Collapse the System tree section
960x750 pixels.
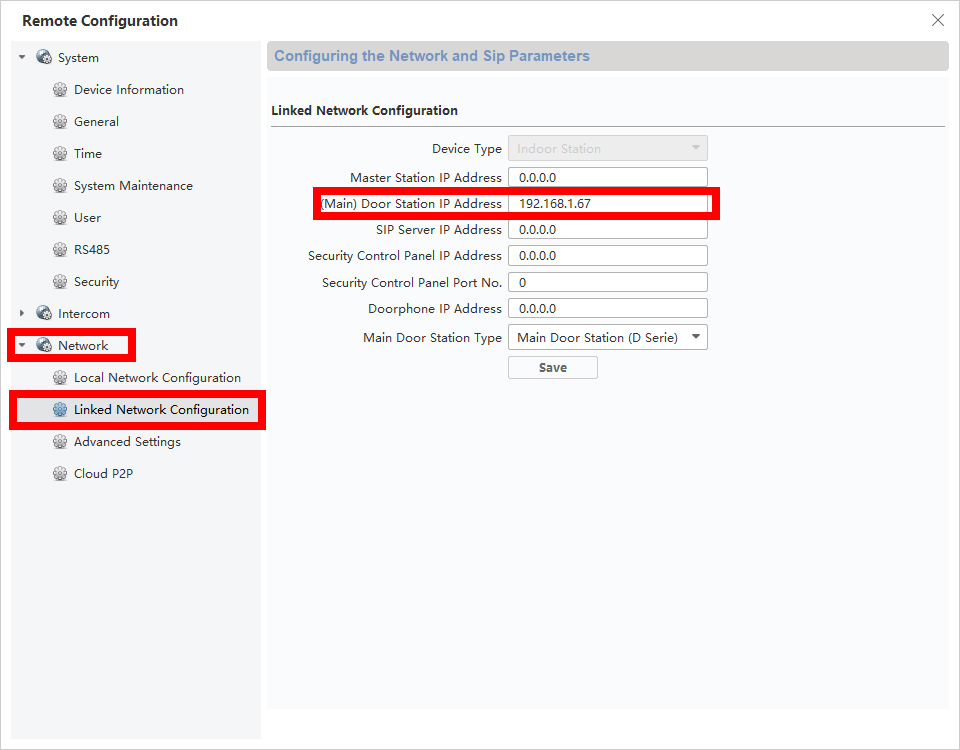(23, 58)
